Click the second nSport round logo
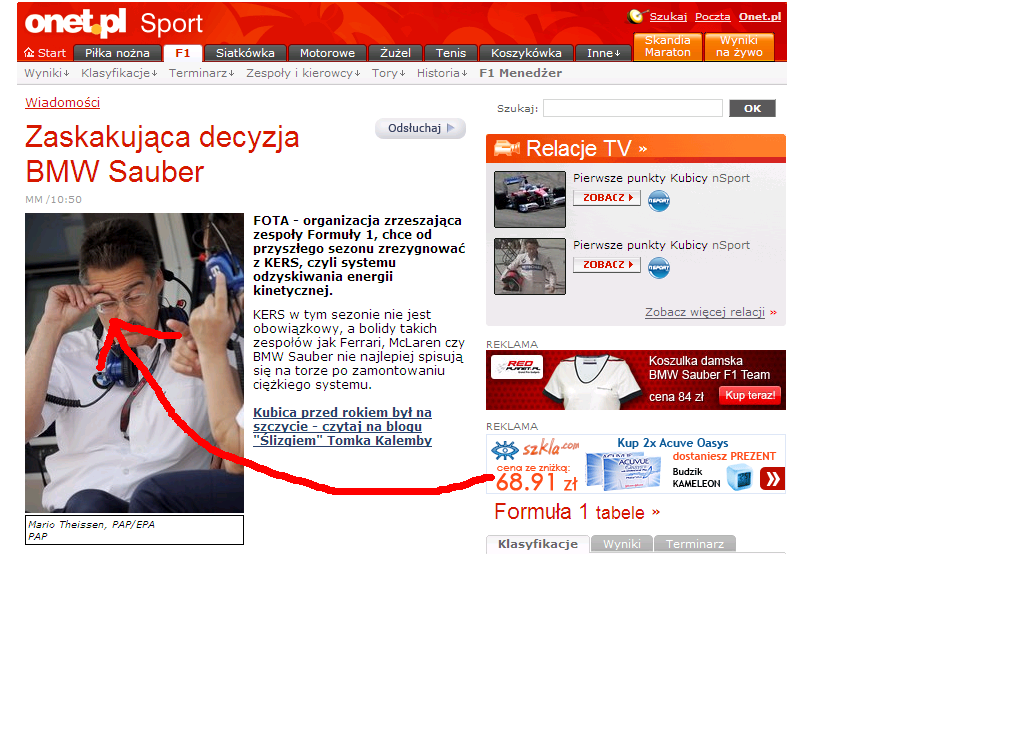1024x742 pixels. (x=659, y=268)
